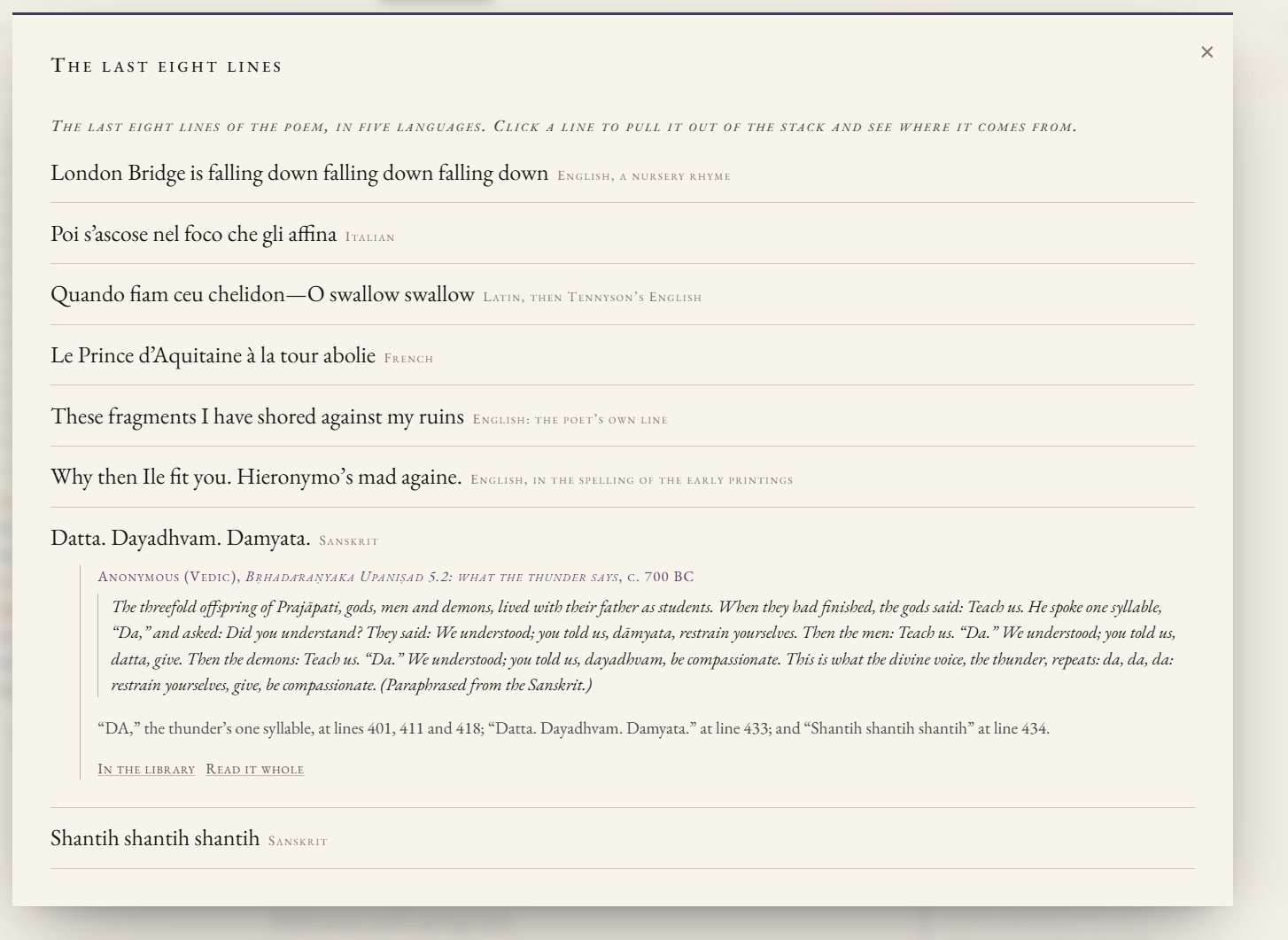Open the Bṛhadāraṇyaka Upaniṣad 5.2 source title
This screenshot has height=940, width=1288.
coord(432,577)
